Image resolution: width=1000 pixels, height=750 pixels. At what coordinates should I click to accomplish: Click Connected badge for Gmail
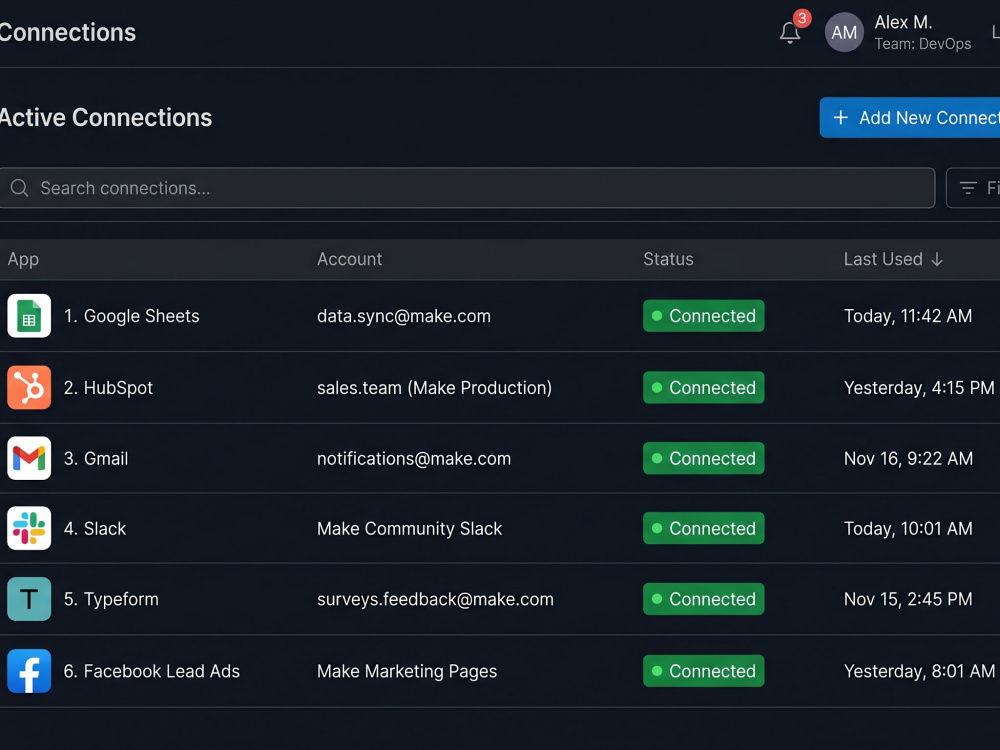703,458
